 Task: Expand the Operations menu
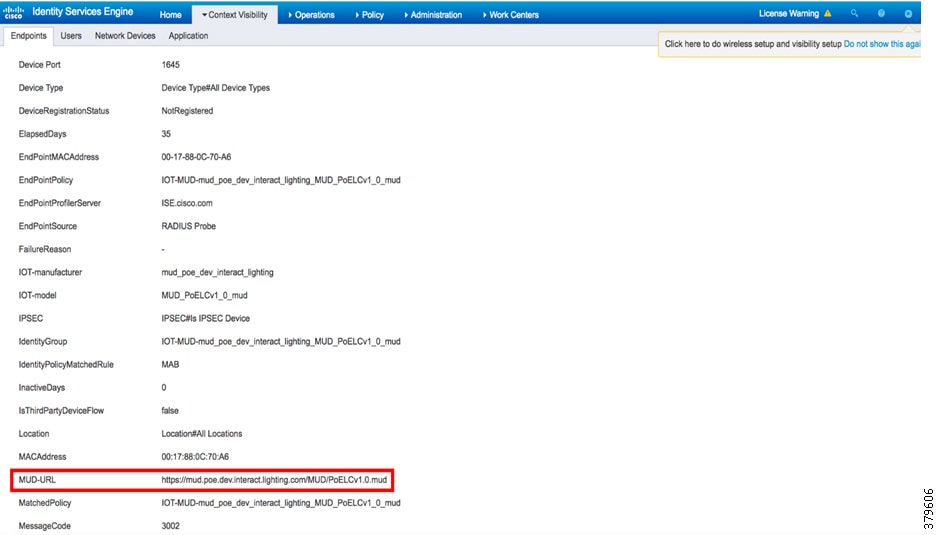point(311,14)
